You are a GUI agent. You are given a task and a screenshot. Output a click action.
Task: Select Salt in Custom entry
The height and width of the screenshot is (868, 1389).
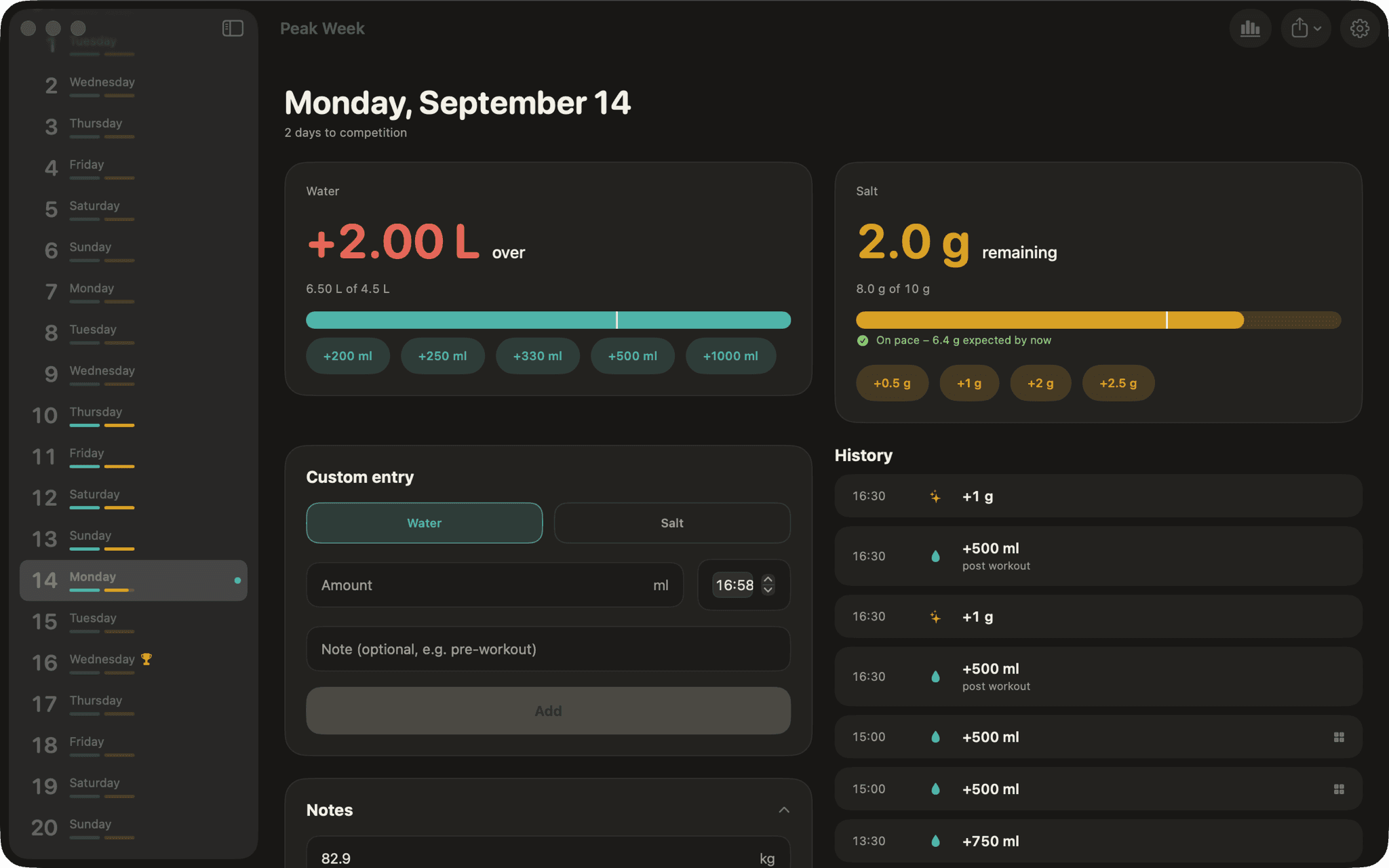[x=672, y=523]
